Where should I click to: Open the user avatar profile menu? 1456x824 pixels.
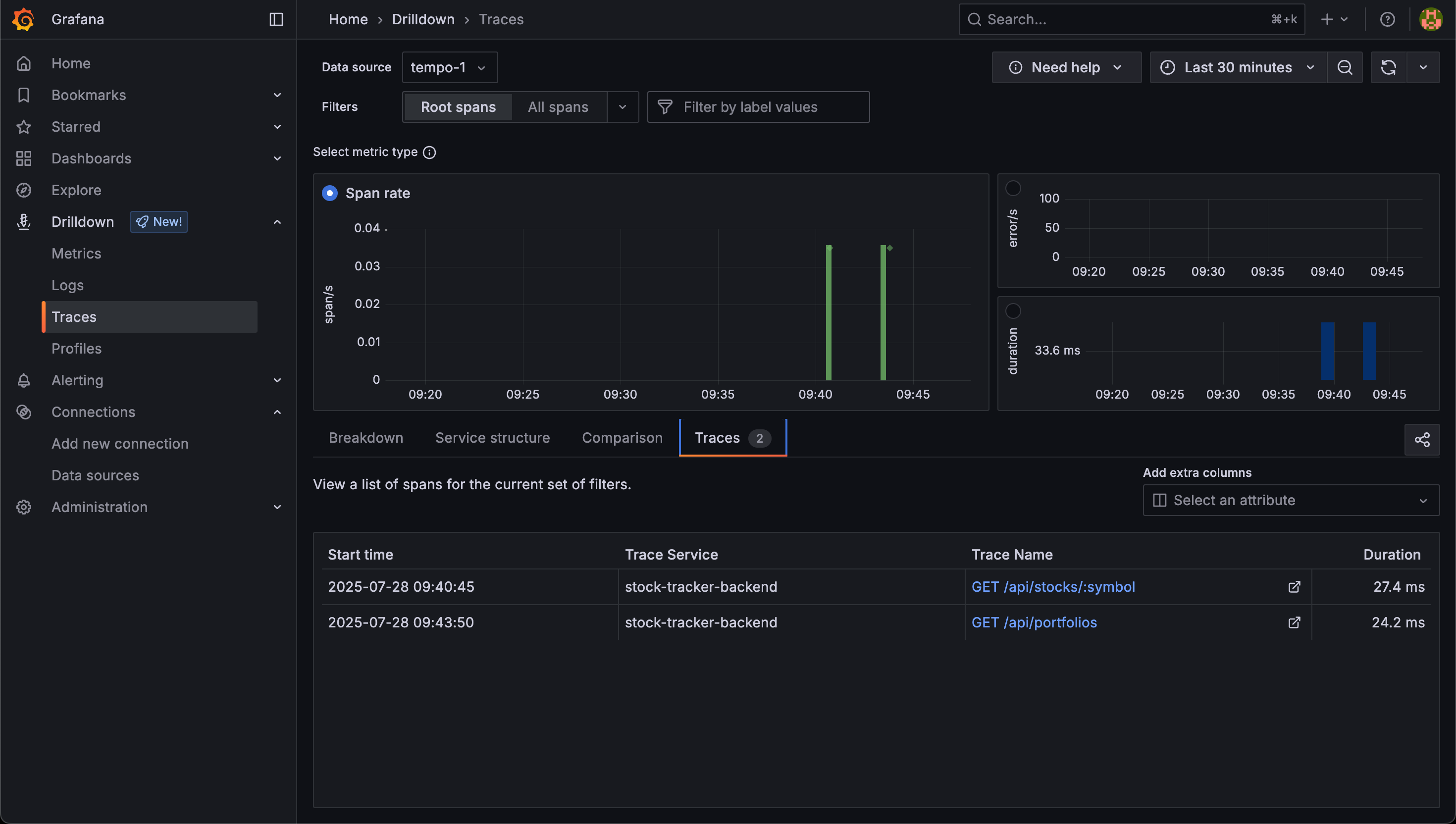click(1431, 19)
